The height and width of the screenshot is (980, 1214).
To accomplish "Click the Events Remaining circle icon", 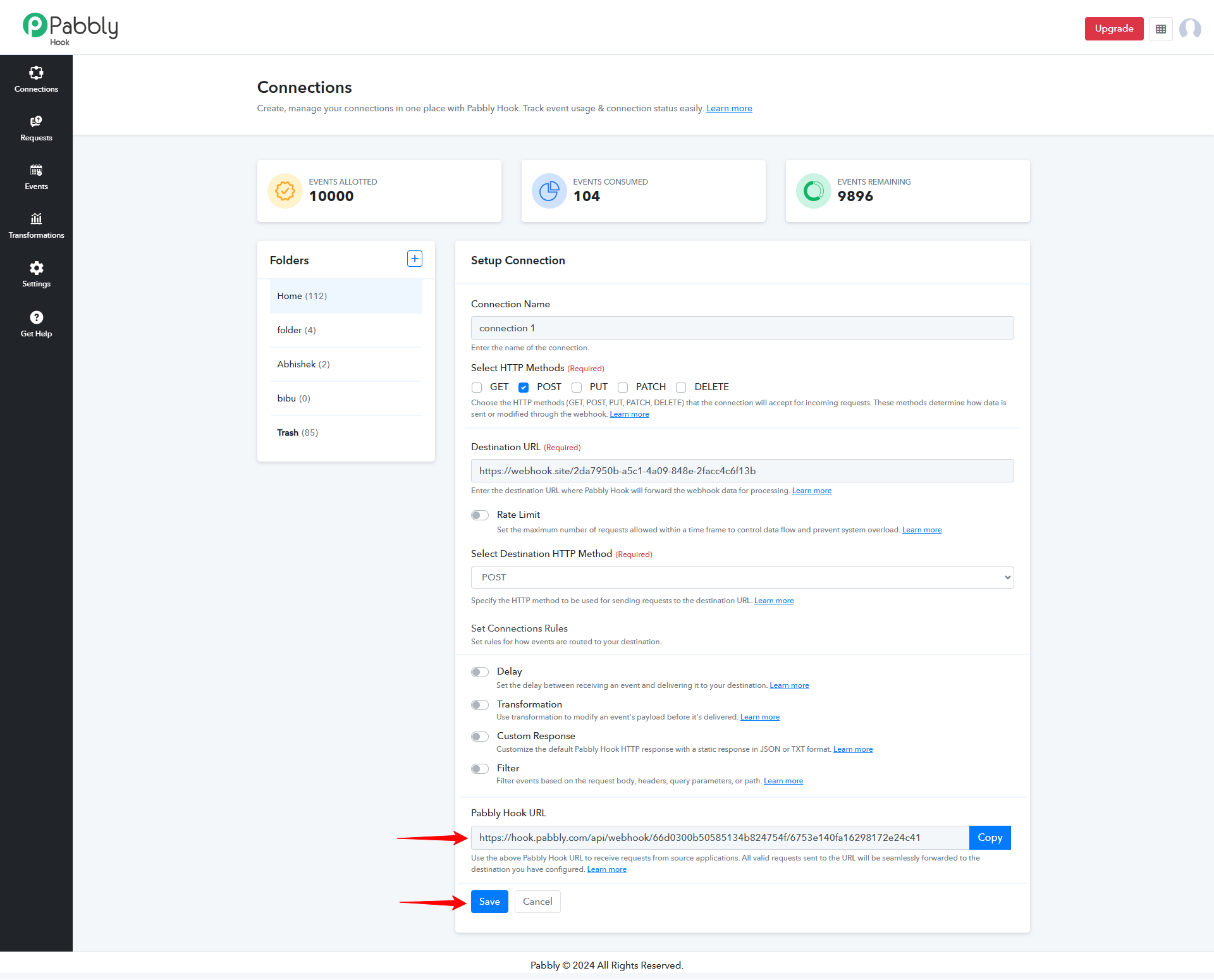I will 814,191.
